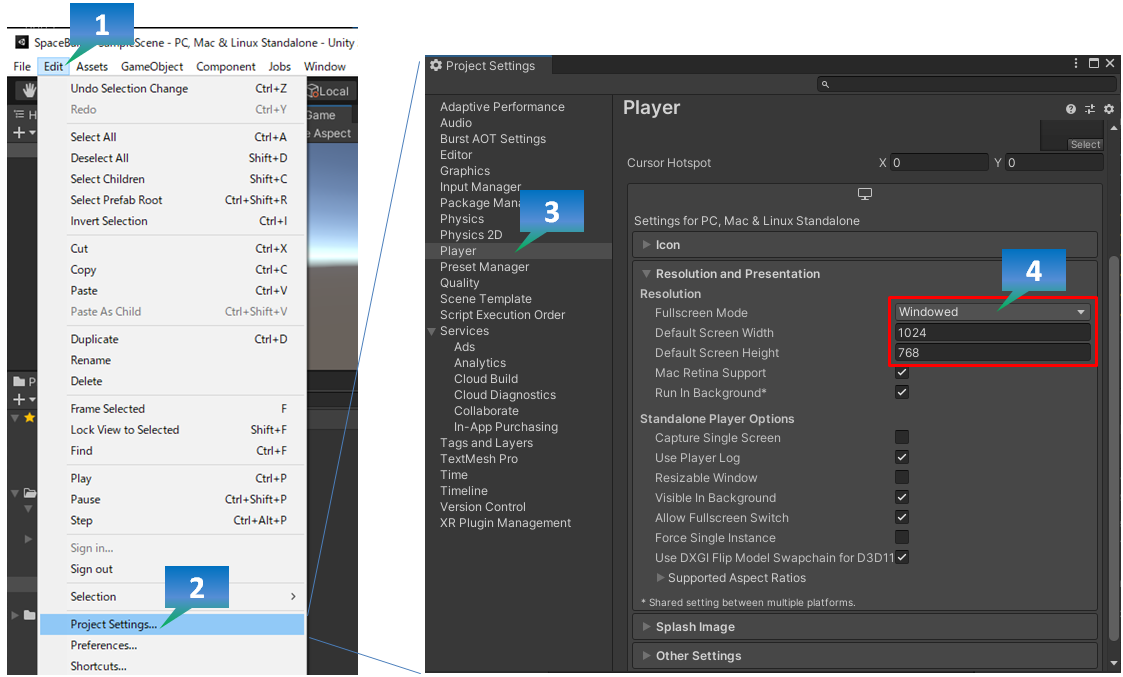1123x677 pixels.
Task: Click the Unity logo in title bar
Action: click(21, 42)
